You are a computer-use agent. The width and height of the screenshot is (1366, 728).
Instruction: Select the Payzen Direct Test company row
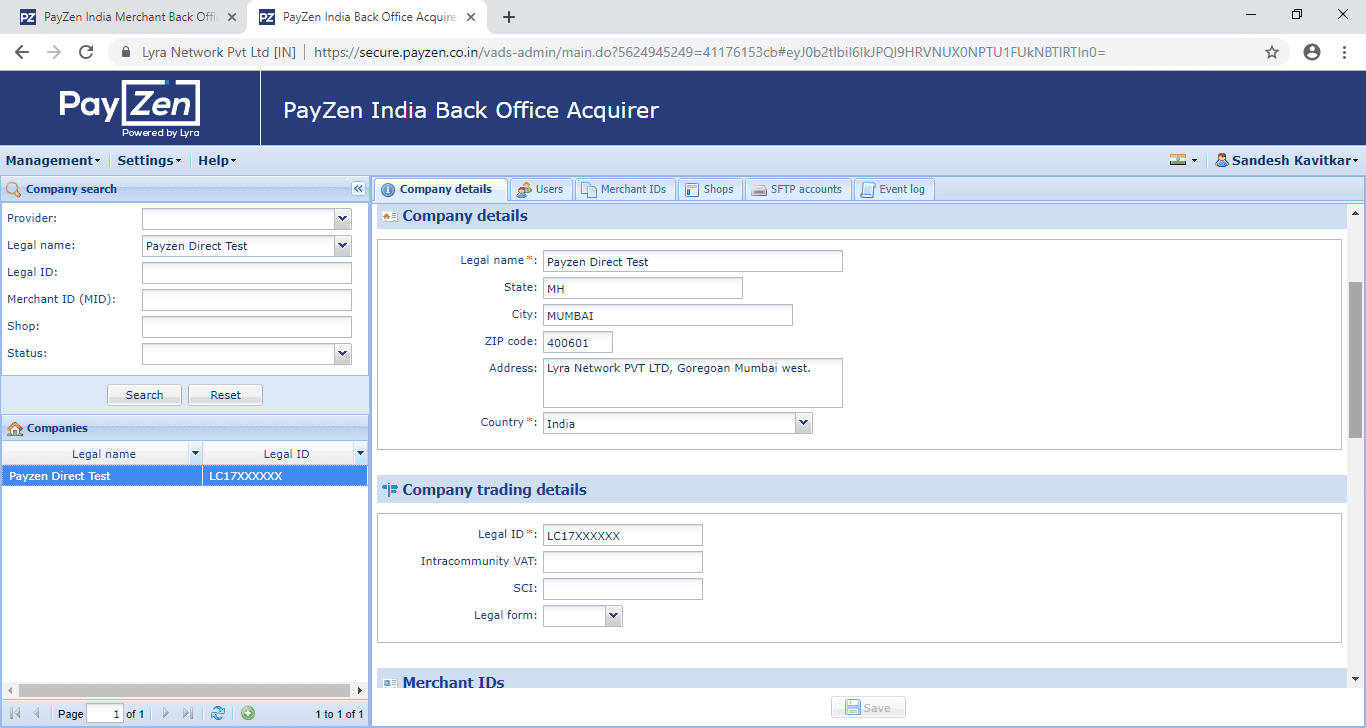[x=185, y=476]
